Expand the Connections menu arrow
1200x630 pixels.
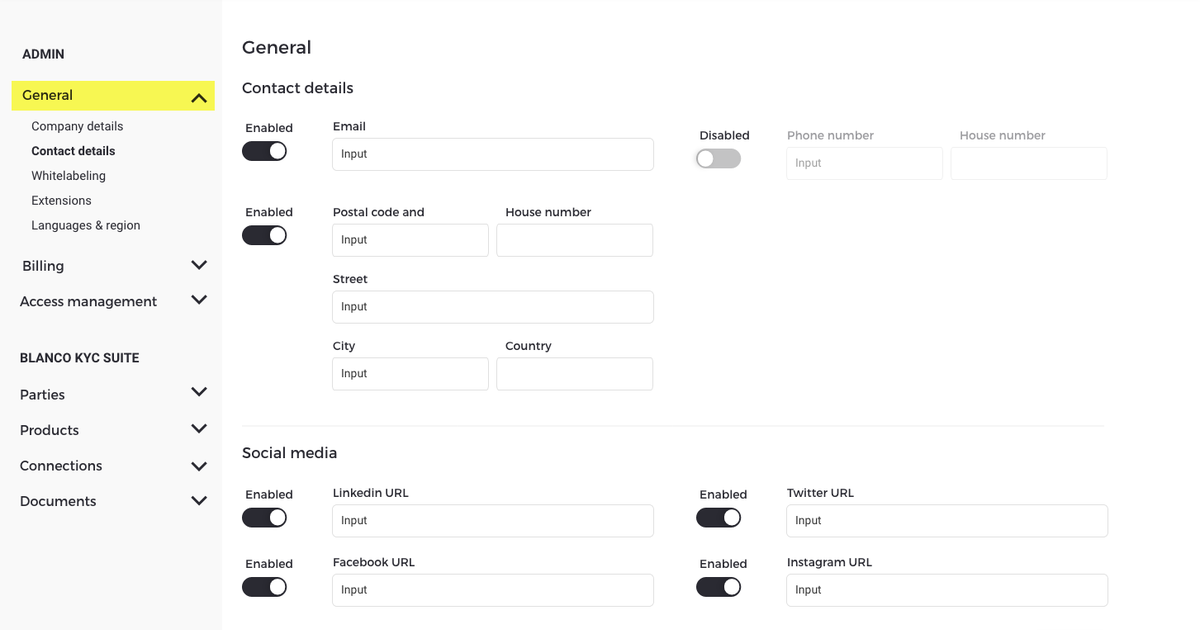pos(199,466)
